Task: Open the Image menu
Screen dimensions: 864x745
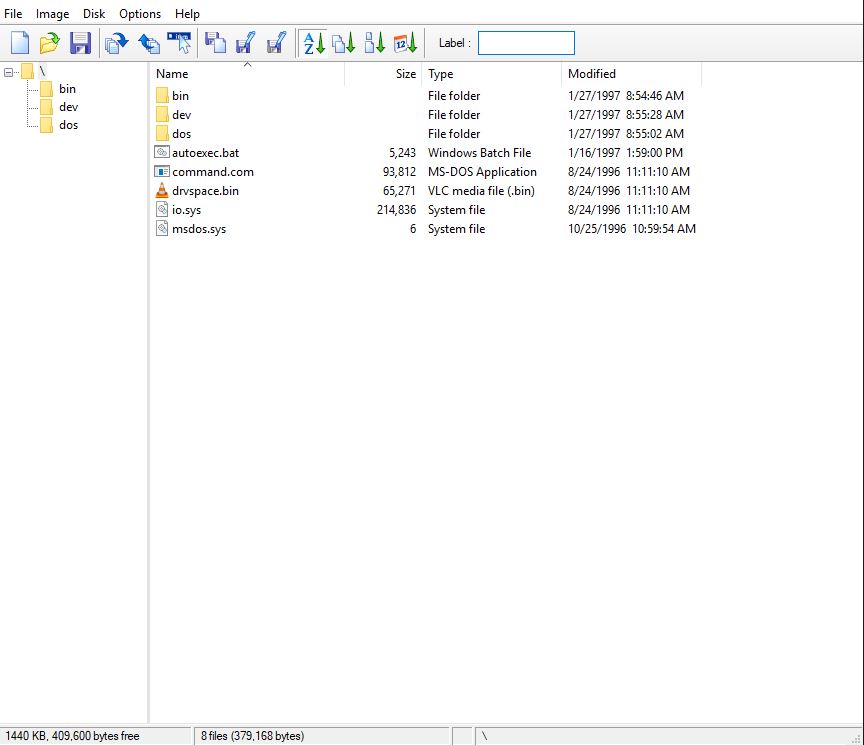Action: click(52, 14)
